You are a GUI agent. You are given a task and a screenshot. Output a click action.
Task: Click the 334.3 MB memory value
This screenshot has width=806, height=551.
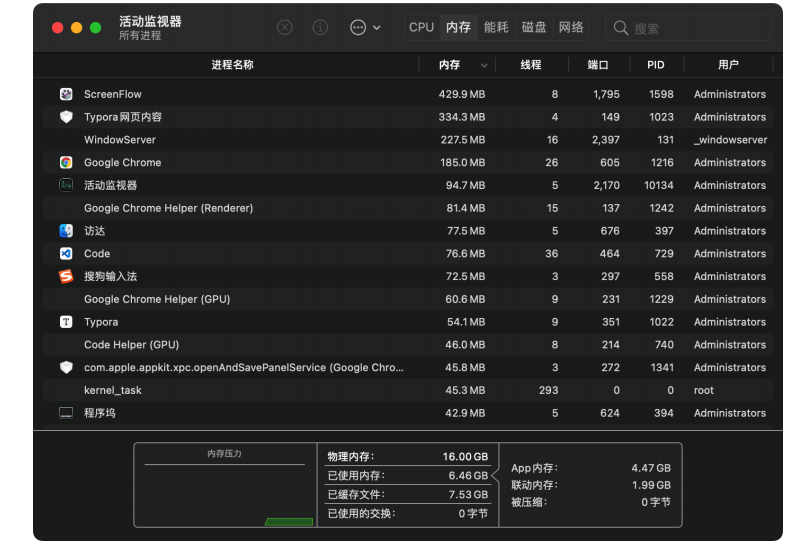point(462,117)
